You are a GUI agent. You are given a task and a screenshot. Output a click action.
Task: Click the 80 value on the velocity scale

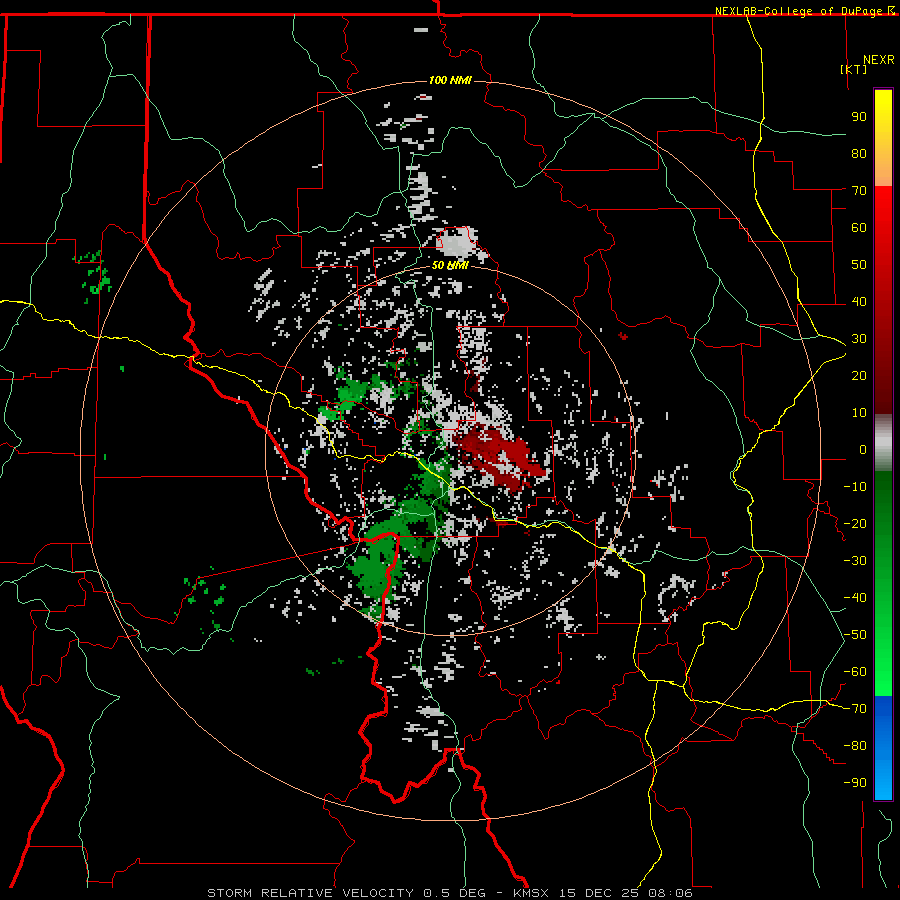tap(859, 153)
